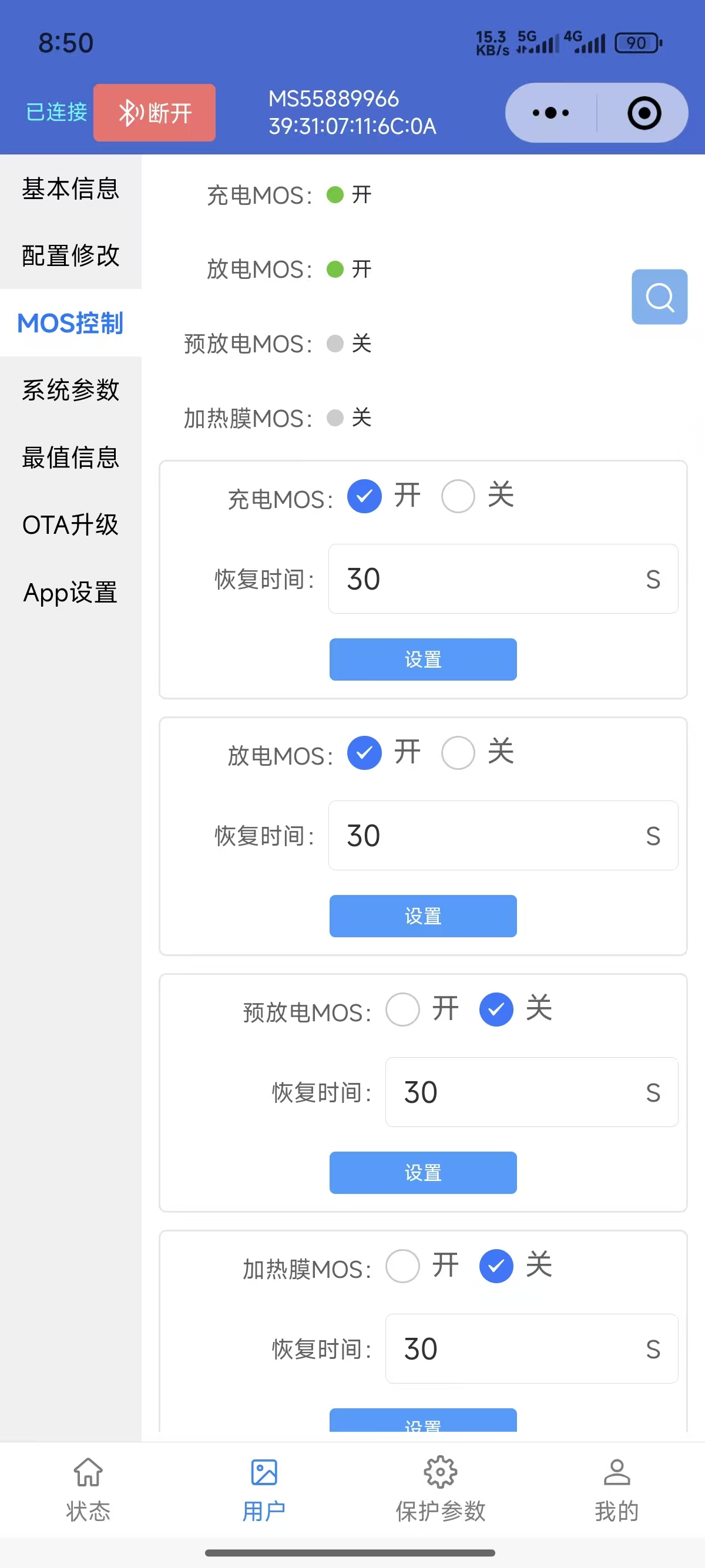Screen dimensions: 705x1568
Task: Open the mini program three-dots menu
Action: click(x=550, y=113)
